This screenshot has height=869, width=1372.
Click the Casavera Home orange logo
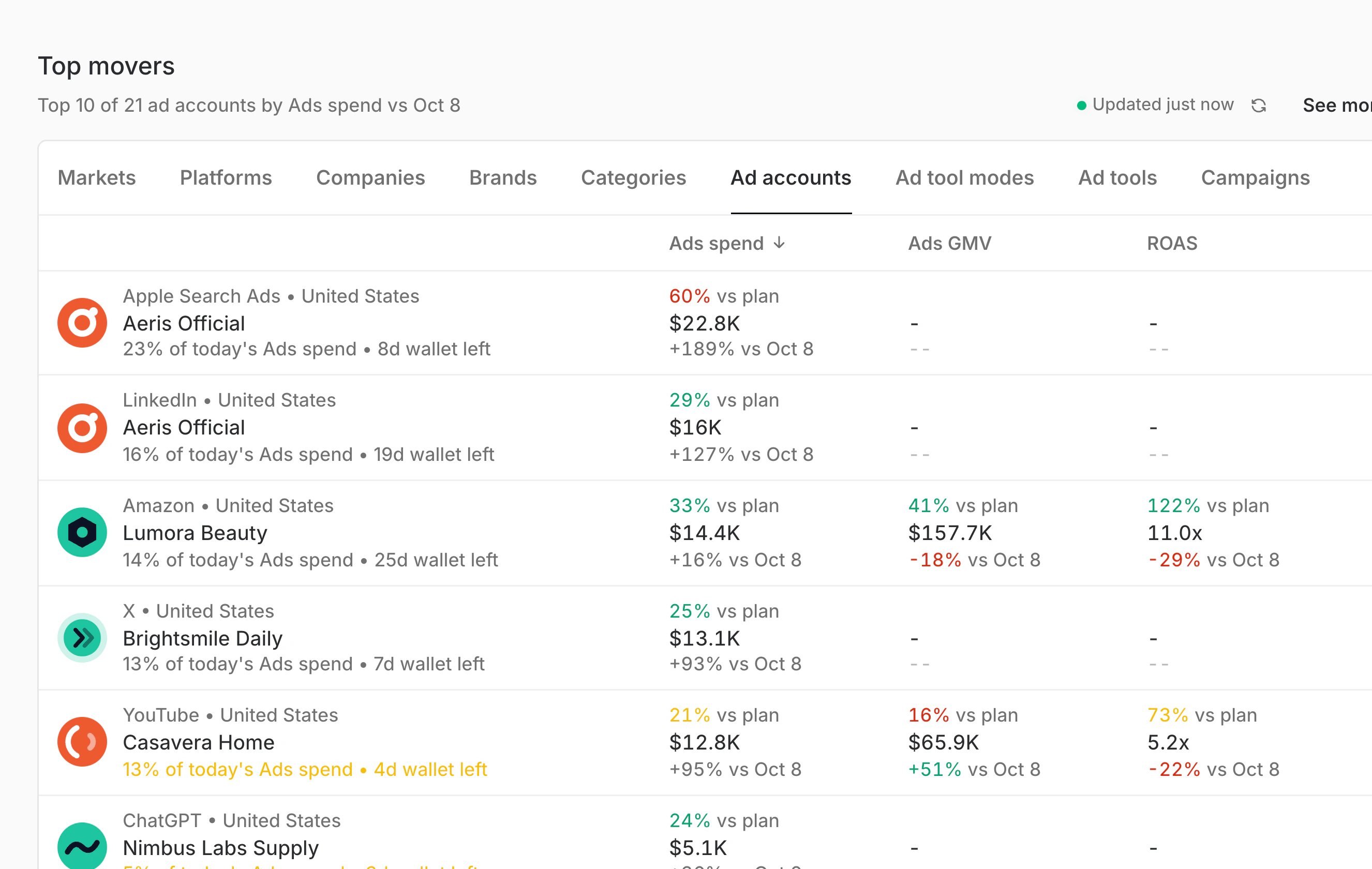82,741
